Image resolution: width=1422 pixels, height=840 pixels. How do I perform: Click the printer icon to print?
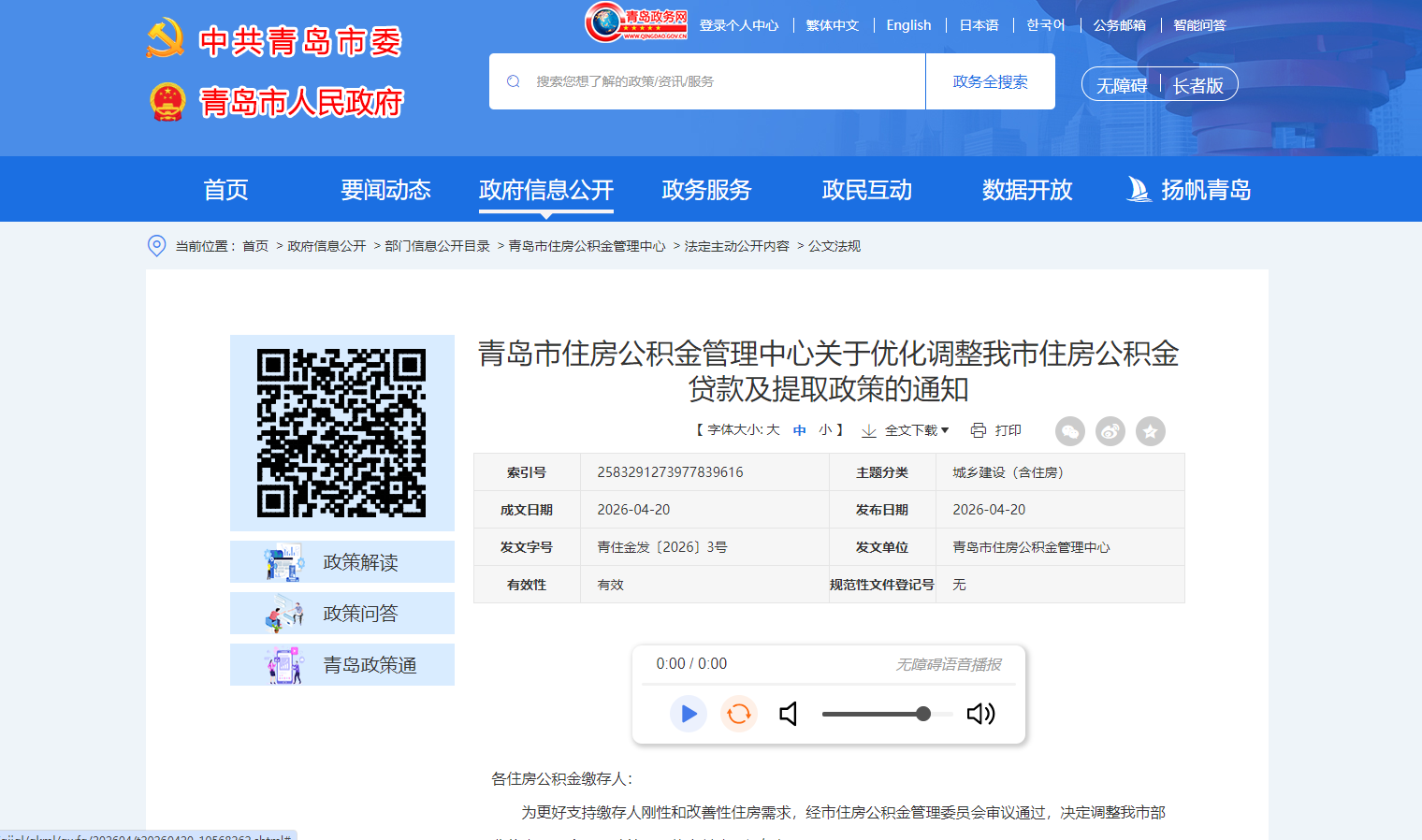(979, 430)
